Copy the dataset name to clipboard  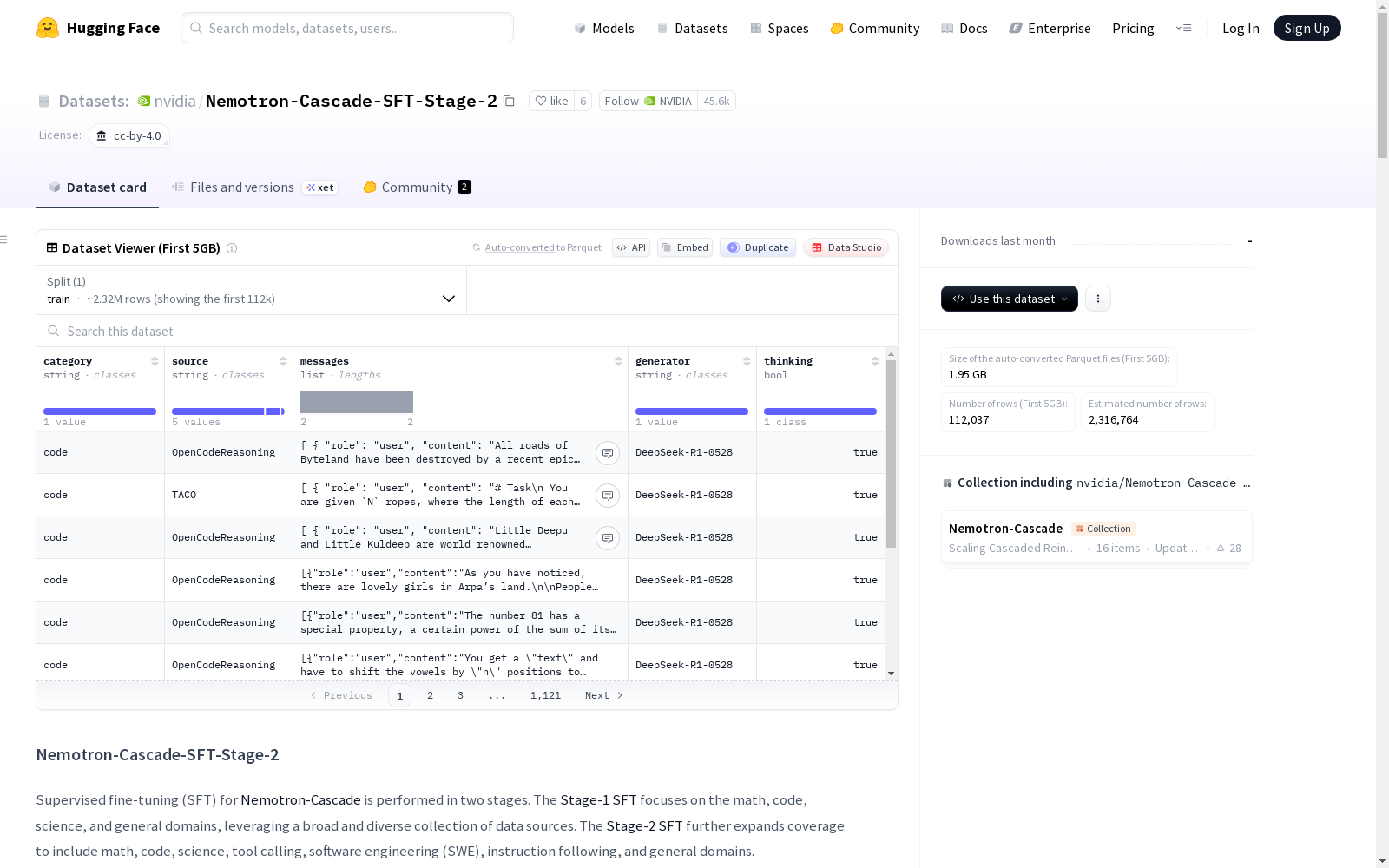tap(510, 102)
